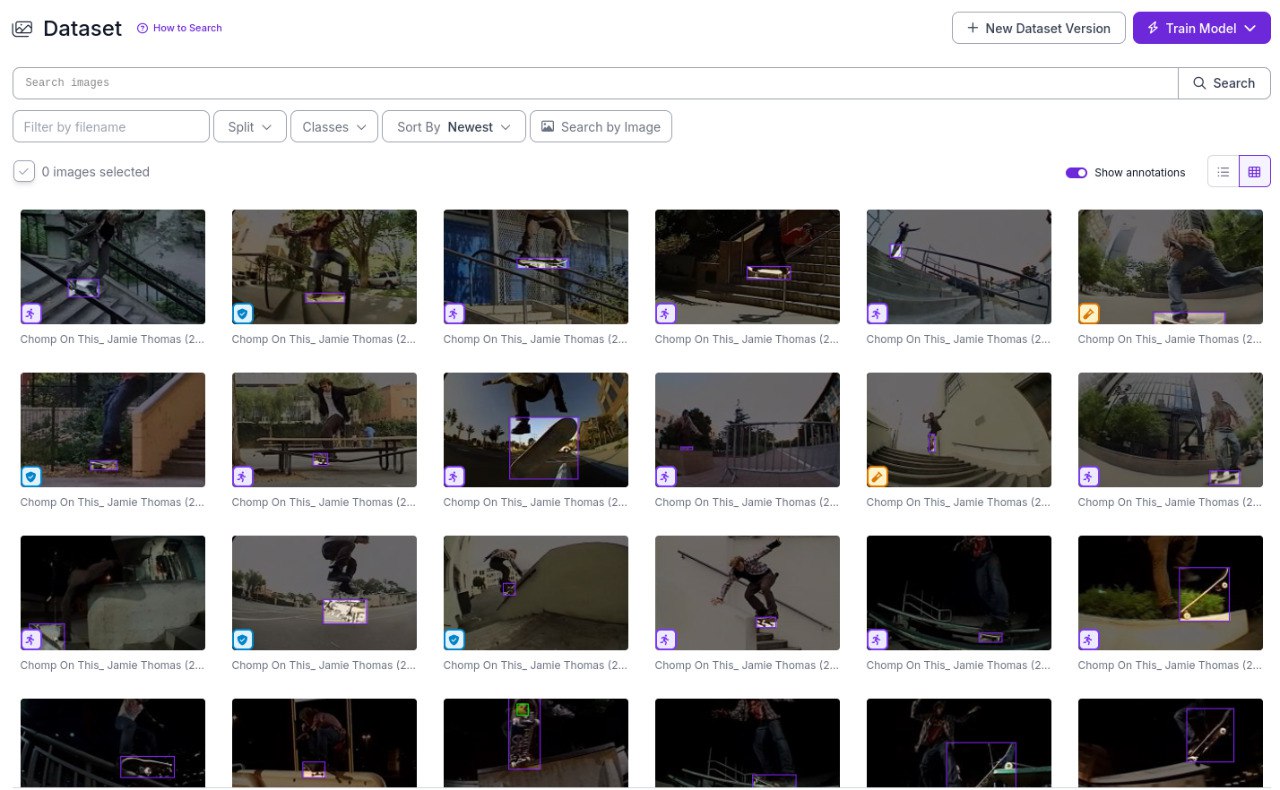Open the third row's fourth thumbnail with white background
Image resolution: width=1280 pixels, height=790 pixels.
tap(747, 593)
